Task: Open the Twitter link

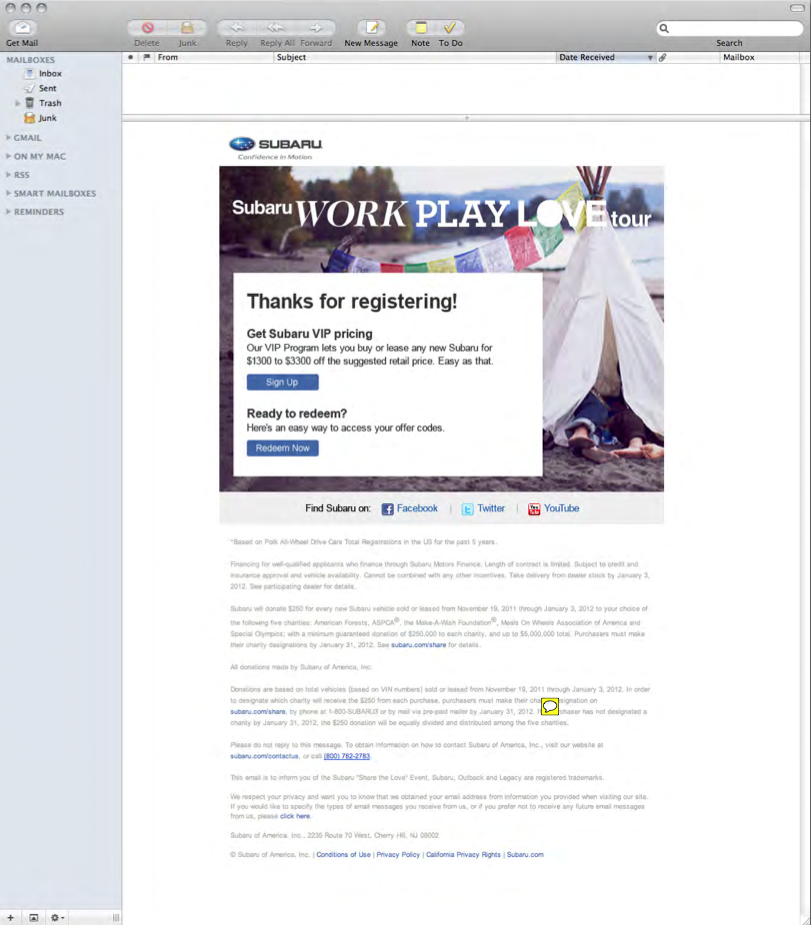Action: [483, 509]
